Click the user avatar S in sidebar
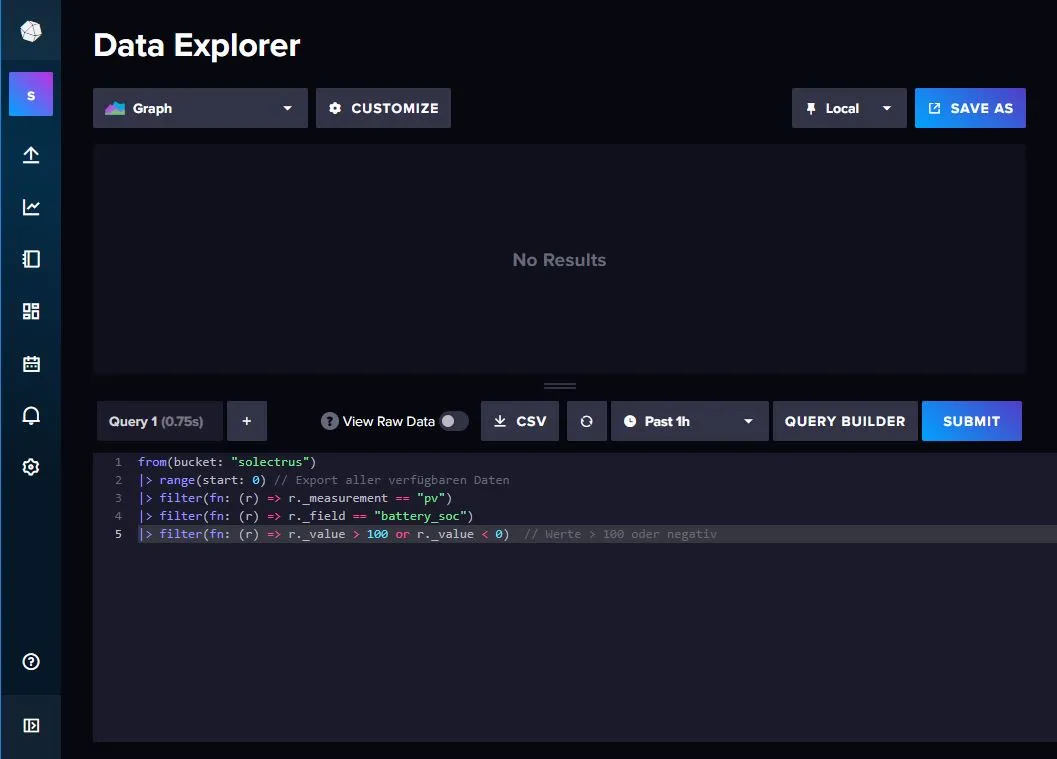This screenshot has height=759, width=1057. click(x=31, y=95)
